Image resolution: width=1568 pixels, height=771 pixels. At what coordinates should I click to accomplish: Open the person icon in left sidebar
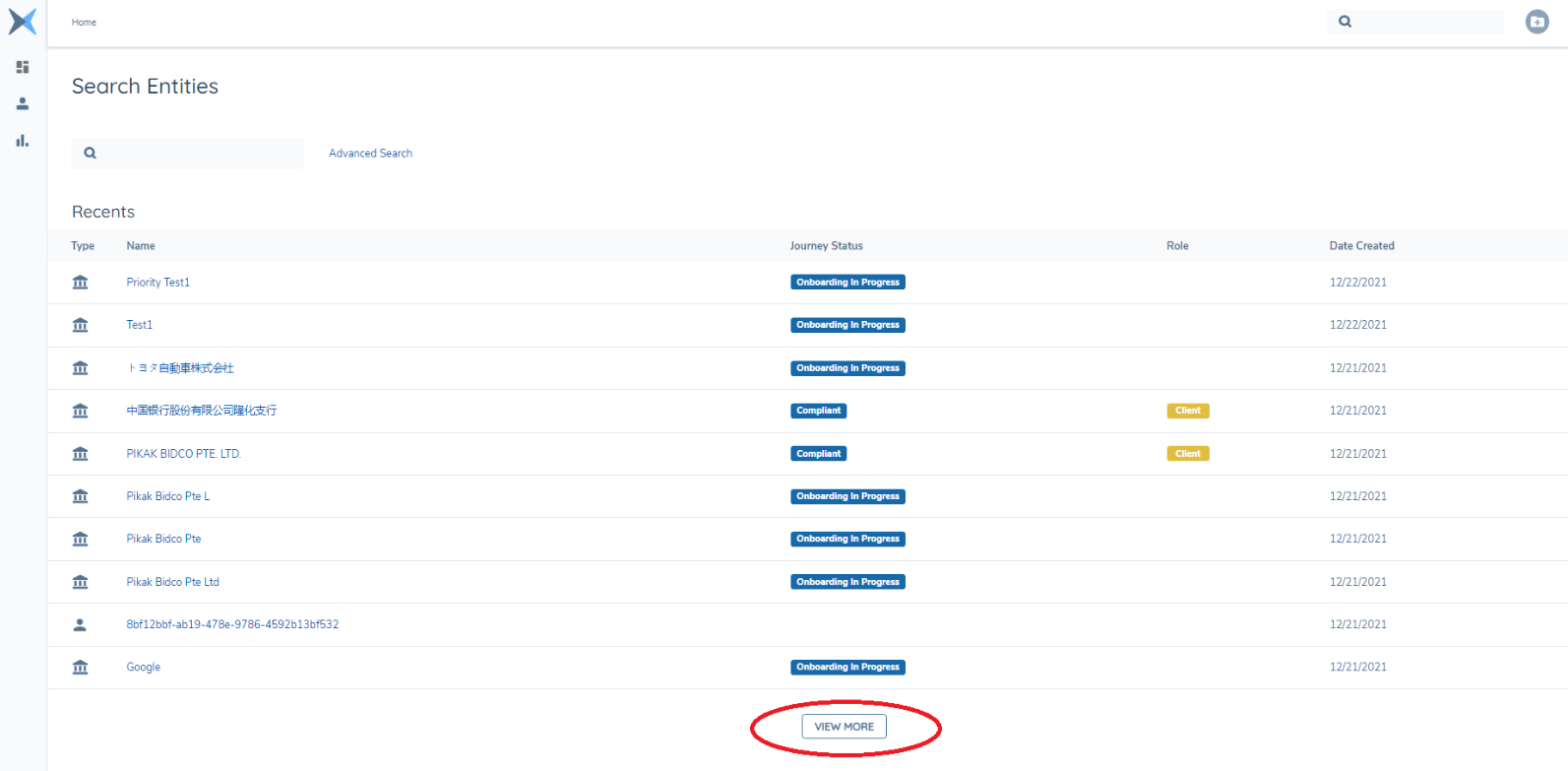tap(23, 103)
